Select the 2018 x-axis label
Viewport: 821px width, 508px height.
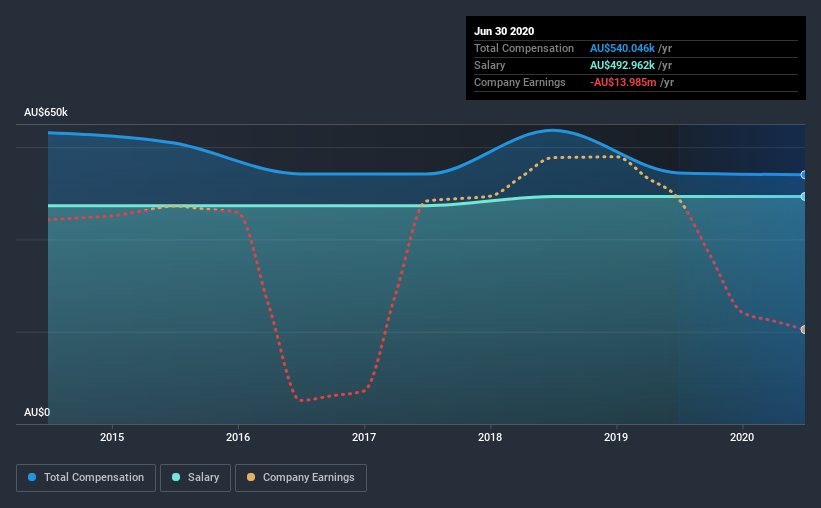pos(490,437)
